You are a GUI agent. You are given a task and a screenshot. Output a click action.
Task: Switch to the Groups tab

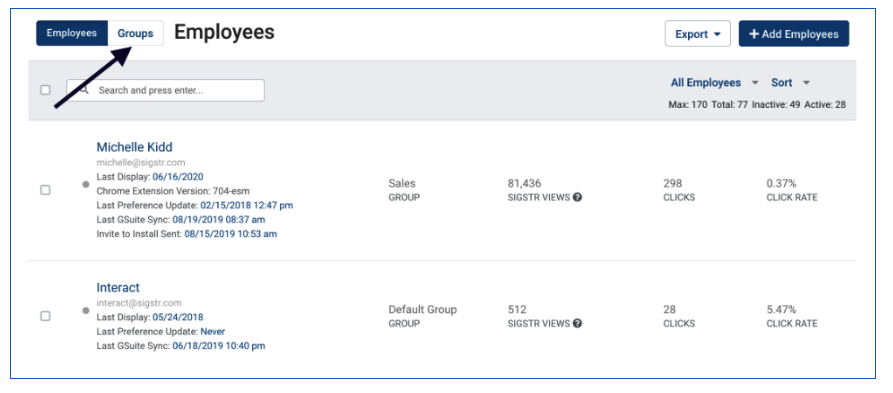point(136,34)
